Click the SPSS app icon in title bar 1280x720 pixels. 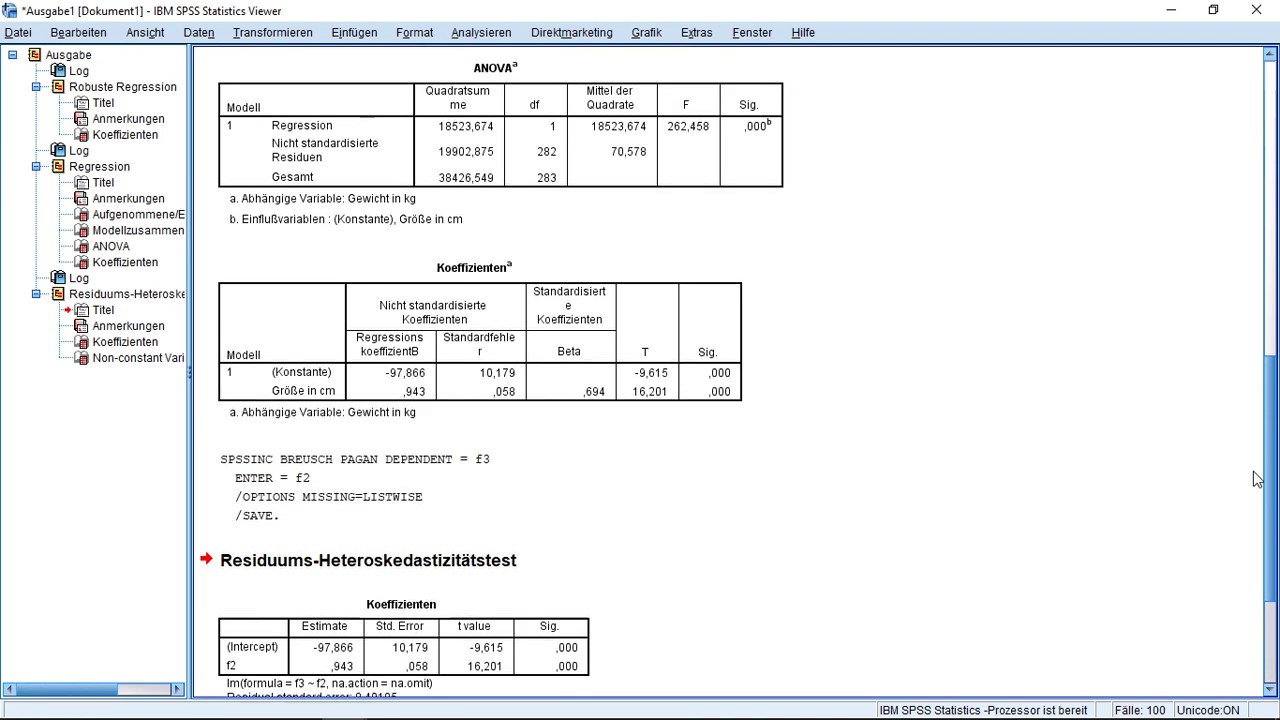pyautogui.click(x=10, y=10)
